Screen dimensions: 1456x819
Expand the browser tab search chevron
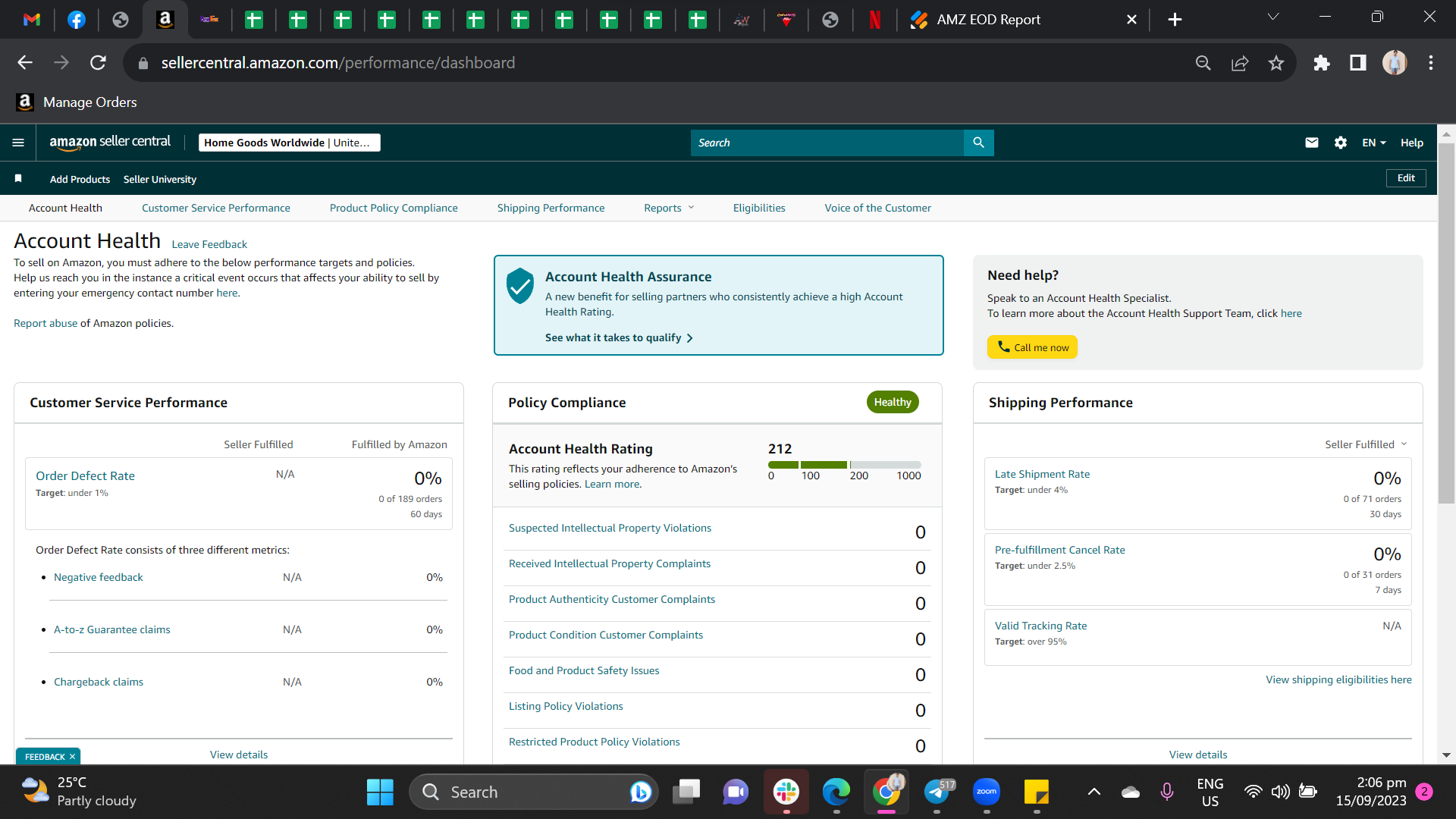tap(1273, 17)
